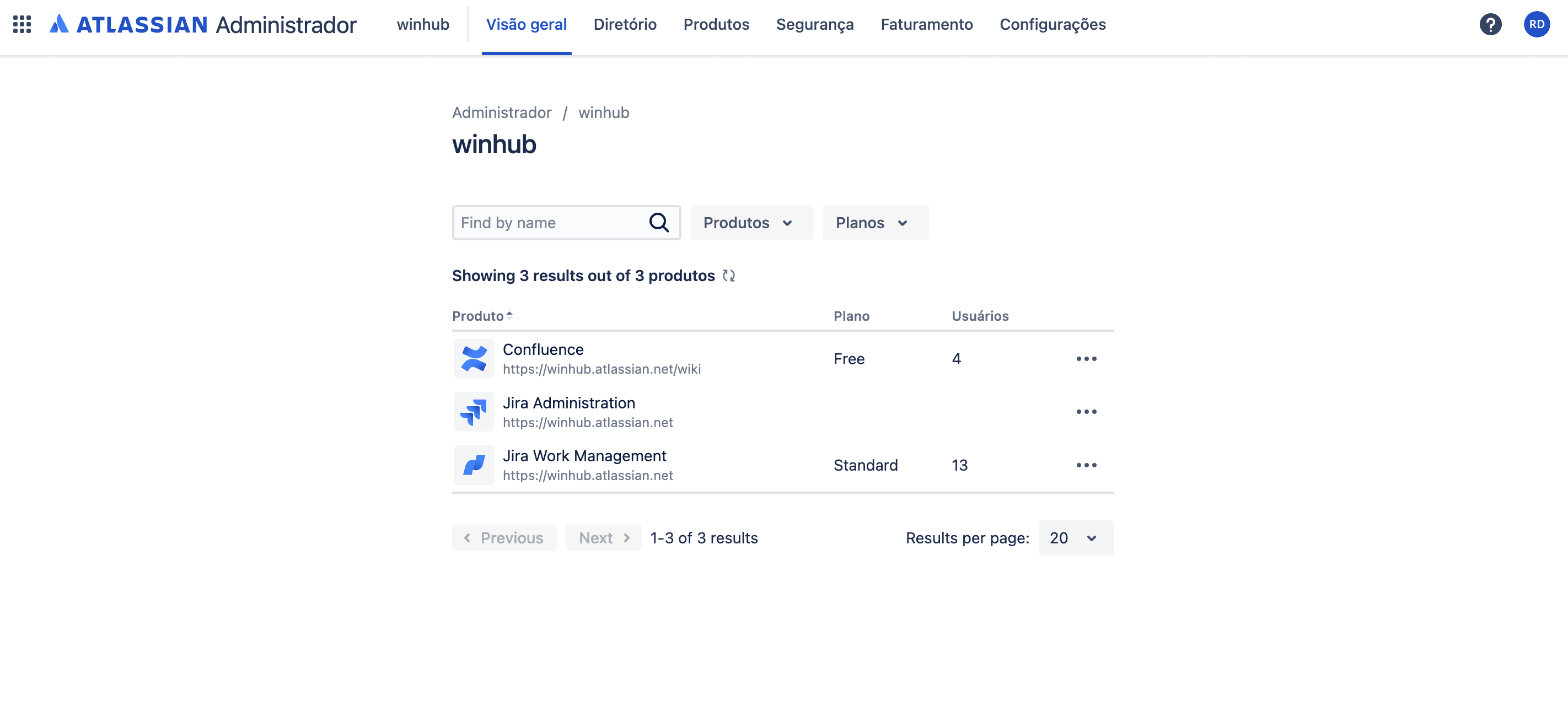
Task: Click the Find by name search field
Action: 548,223
